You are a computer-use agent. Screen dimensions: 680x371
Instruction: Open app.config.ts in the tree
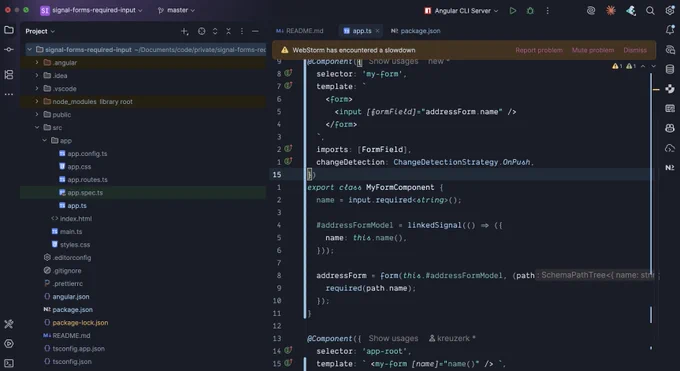(87, 154)
